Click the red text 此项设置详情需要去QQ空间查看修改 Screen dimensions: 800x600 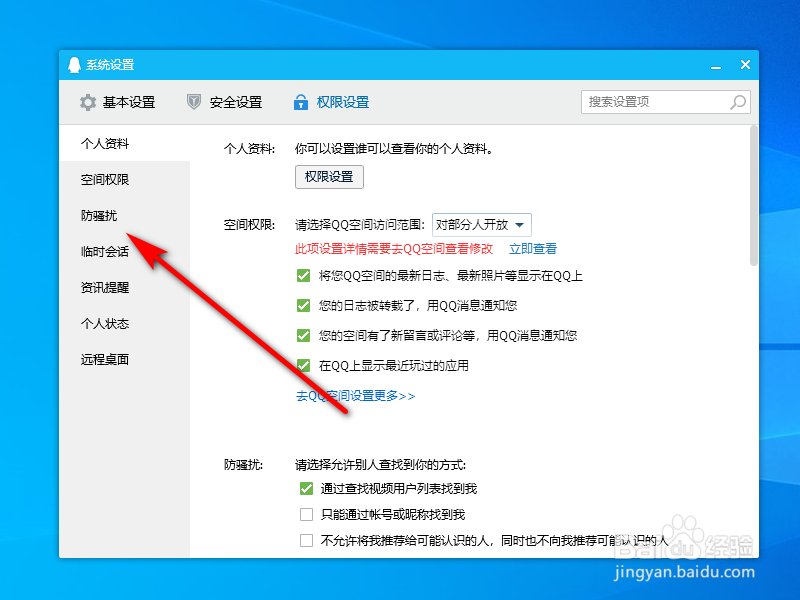click(x=394, y=249)
